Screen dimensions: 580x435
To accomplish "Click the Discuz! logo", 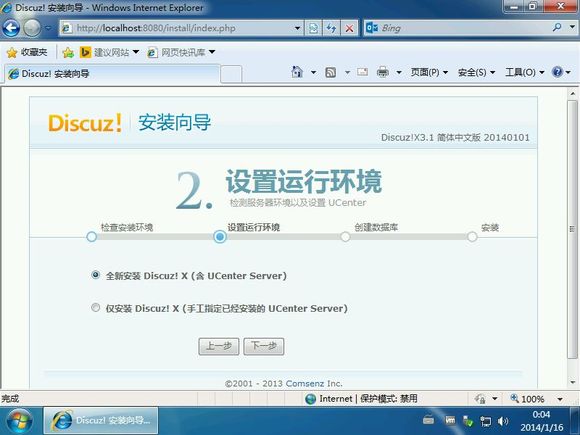I will pyautogui.click(x=85, y=123).
